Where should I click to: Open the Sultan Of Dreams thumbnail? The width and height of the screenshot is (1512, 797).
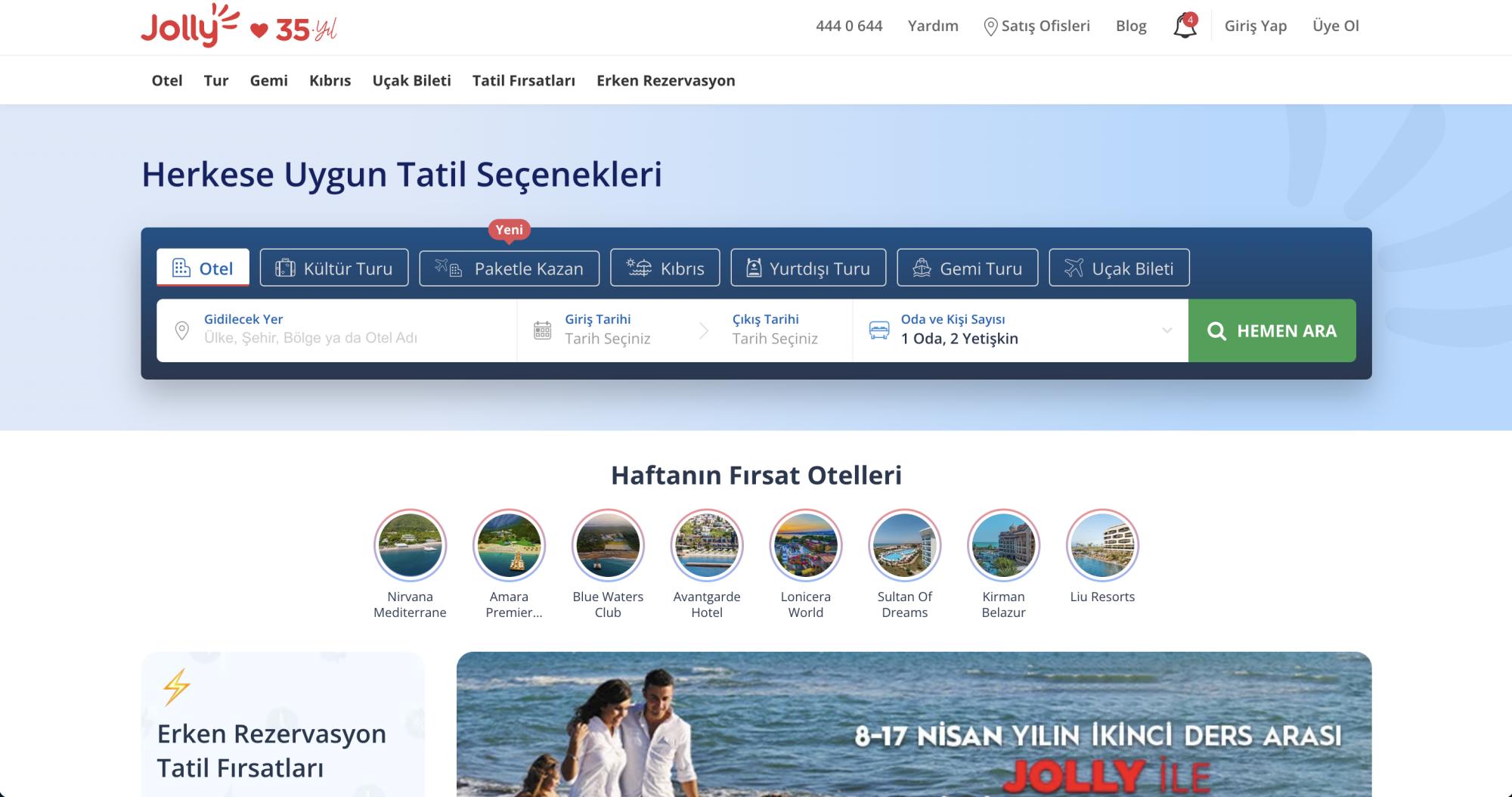pyautogui.click(x=905, y=544)
